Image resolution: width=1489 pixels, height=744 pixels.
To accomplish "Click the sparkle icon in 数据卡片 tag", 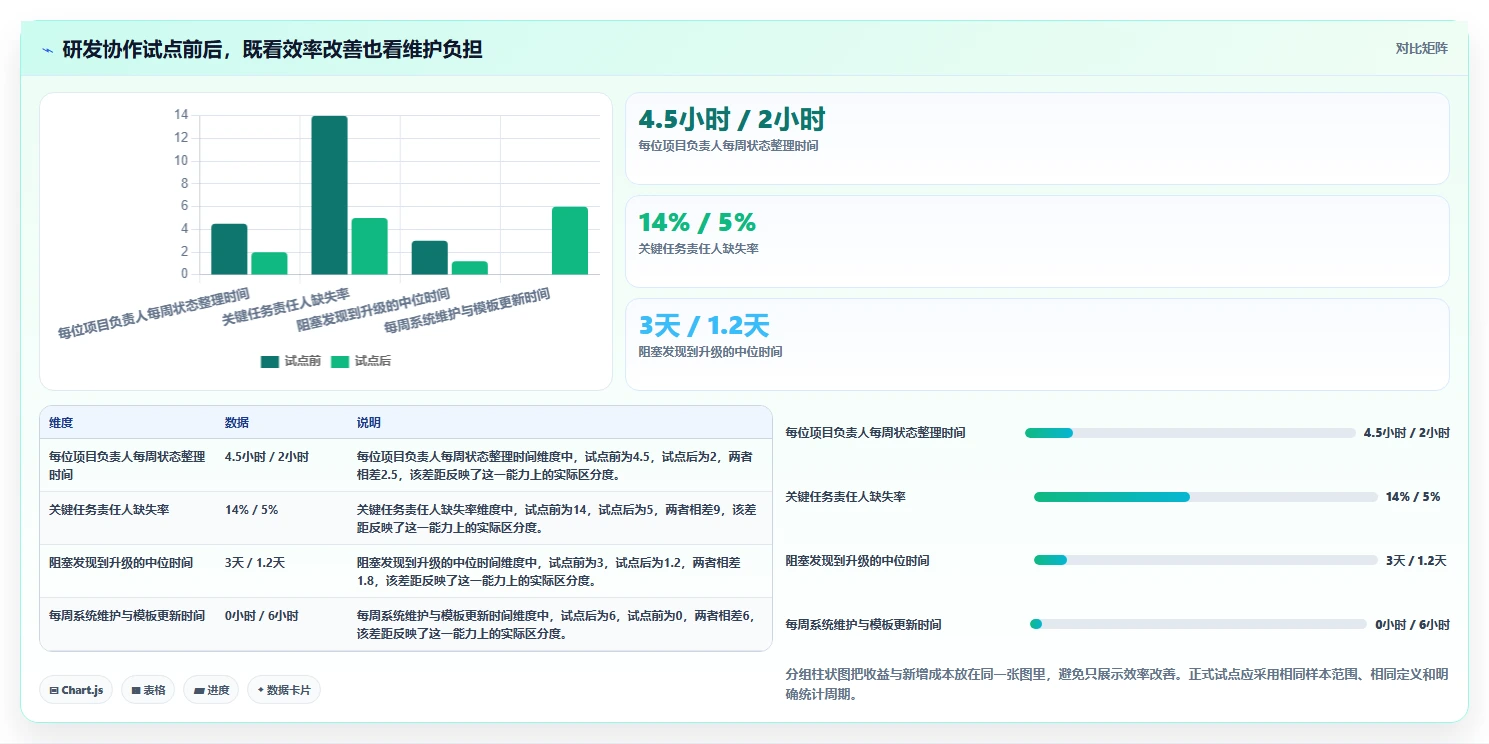I will pos(261,690).
